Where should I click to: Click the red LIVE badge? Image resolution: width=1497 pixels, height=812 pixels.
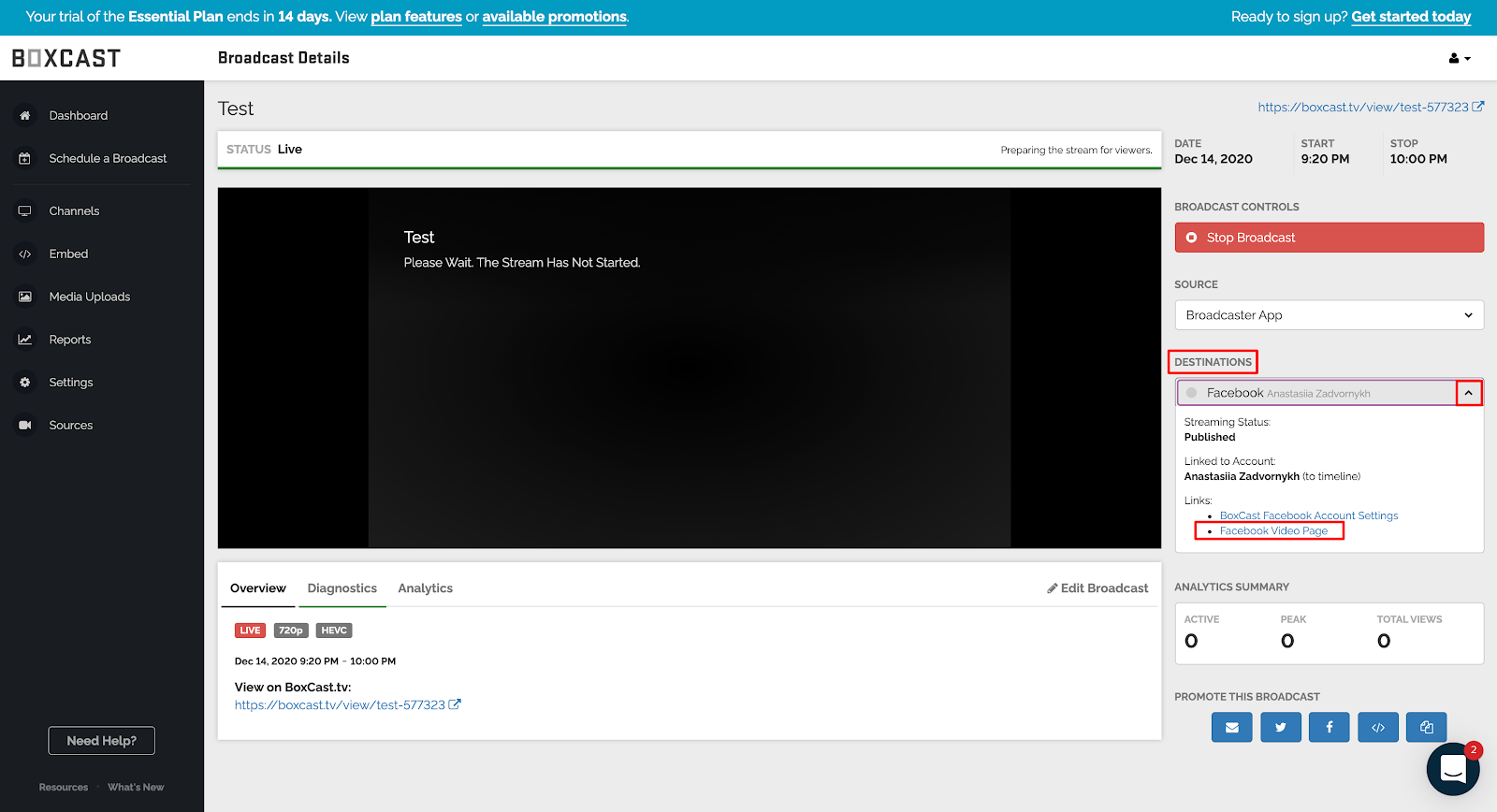point(250,631)
